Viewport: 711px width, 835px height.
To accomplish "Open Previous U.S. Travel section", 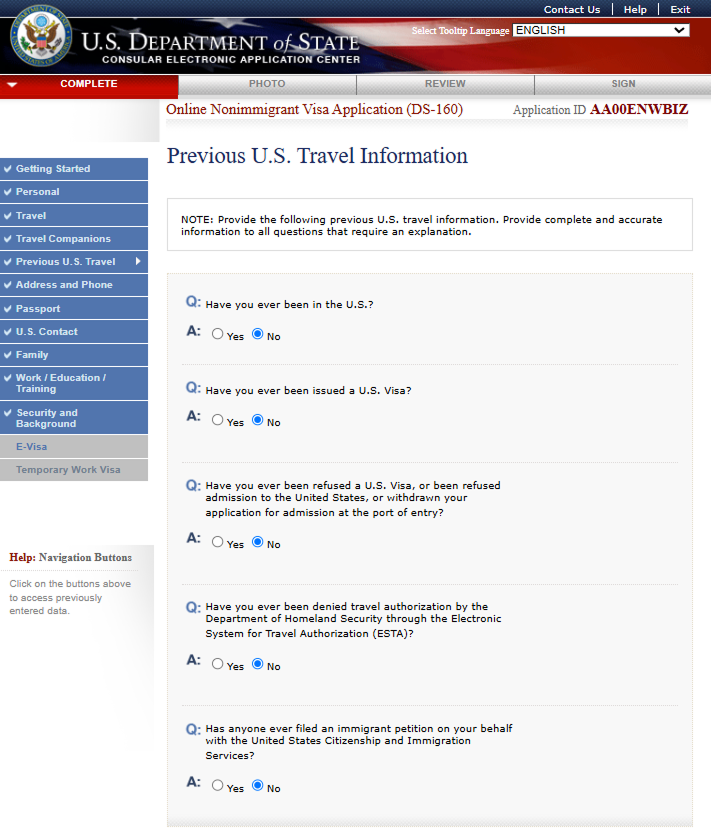I will click(74, 261).
